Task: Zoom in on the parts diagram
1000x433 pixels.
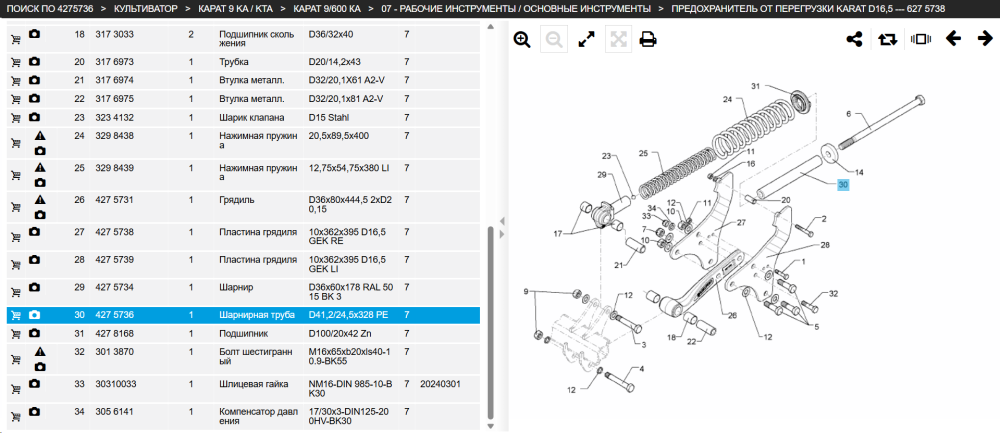Action: pos(522,40)
